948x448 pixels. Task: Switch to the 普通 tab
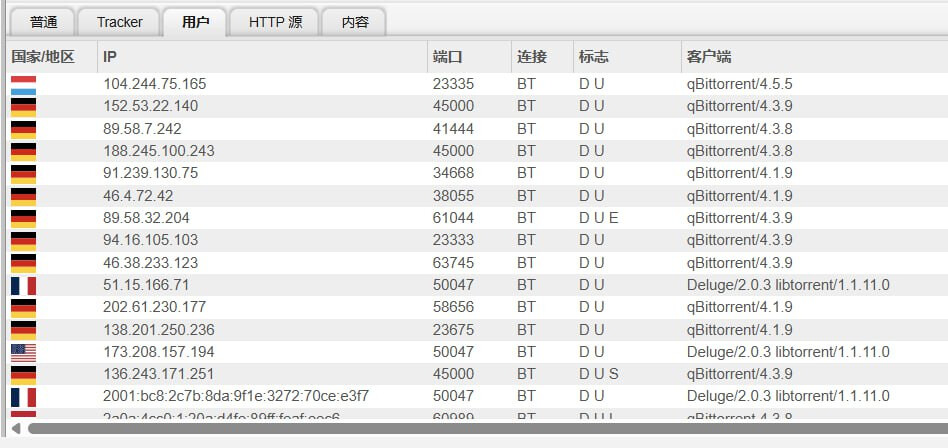pyautogui.click(x=44, y=21)
